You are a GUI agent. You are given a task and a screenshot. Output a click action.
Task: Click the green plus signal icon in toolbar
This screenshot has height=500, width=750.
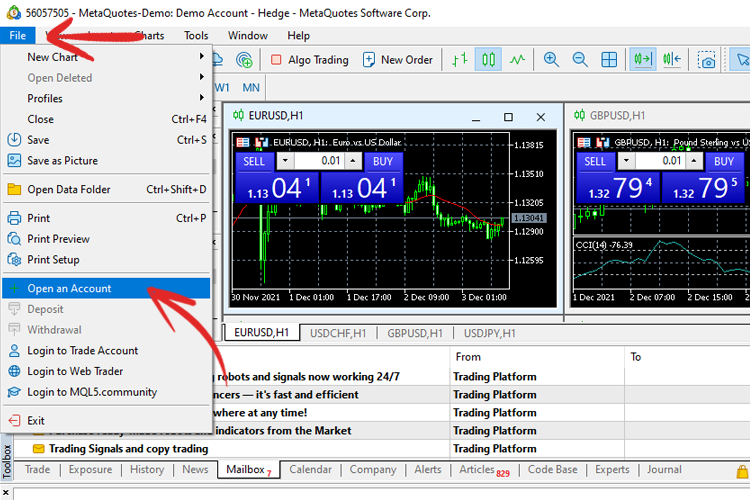(x=244, y=60)
